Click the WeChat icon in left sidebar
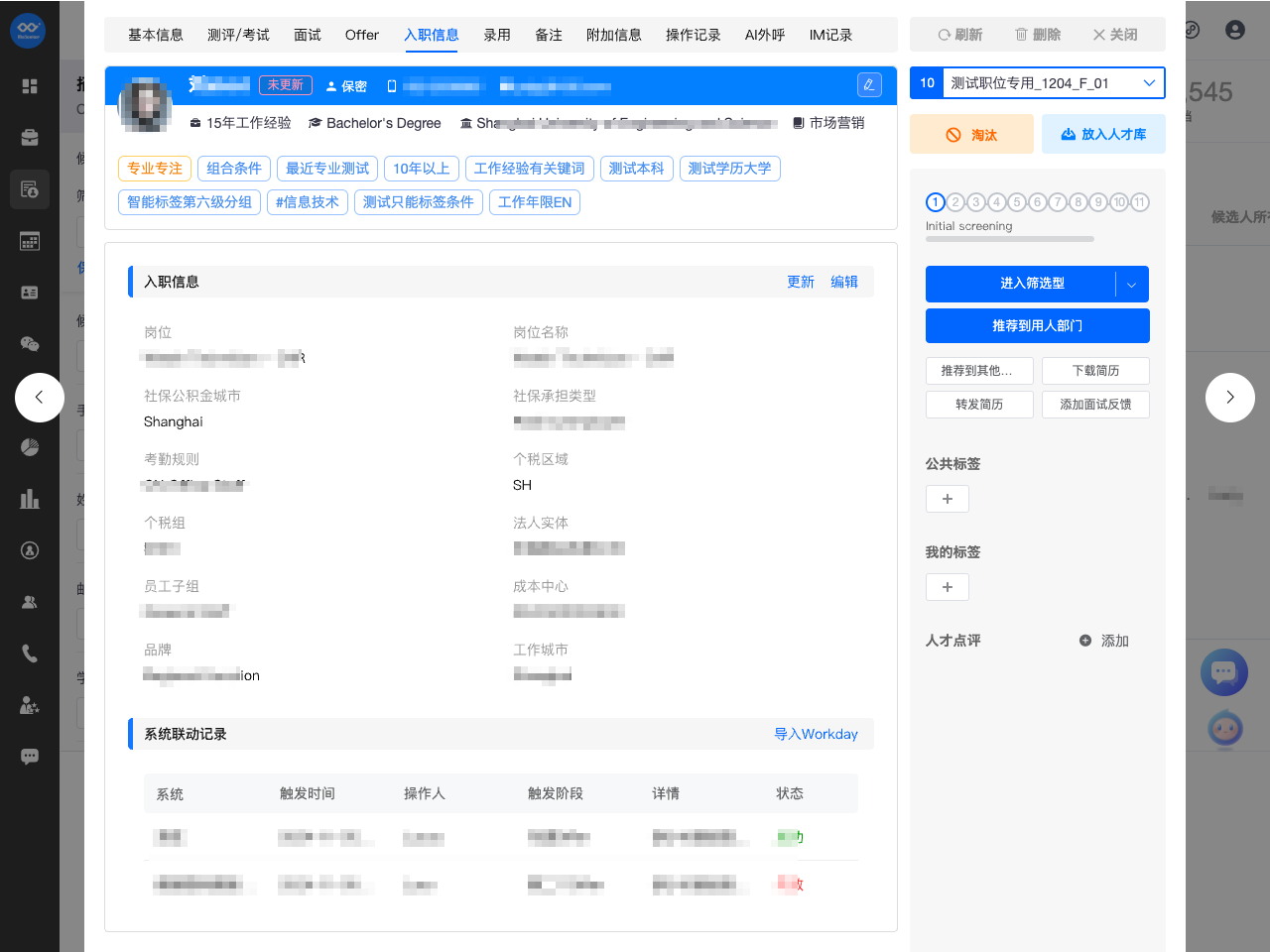The image size is (1270, 952). pos(30,344)
